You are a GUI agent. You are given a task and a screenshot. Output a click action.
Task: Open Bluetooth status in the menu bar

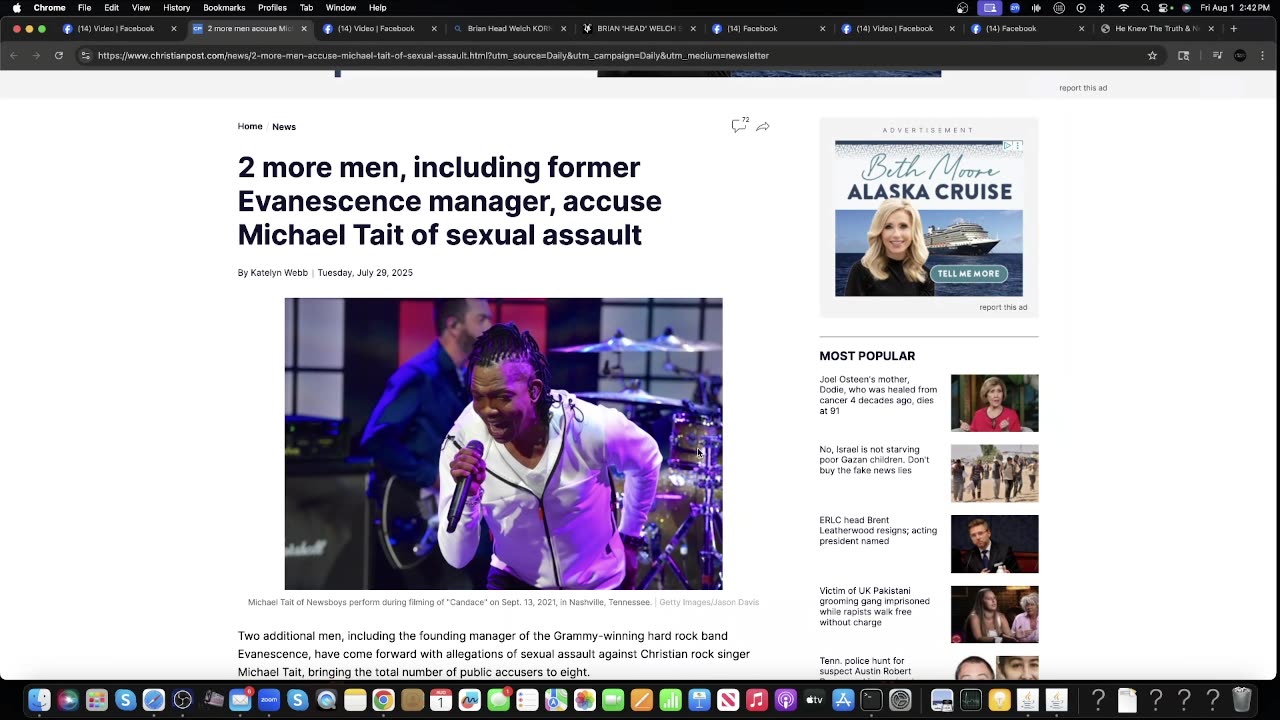[1102, 8]
